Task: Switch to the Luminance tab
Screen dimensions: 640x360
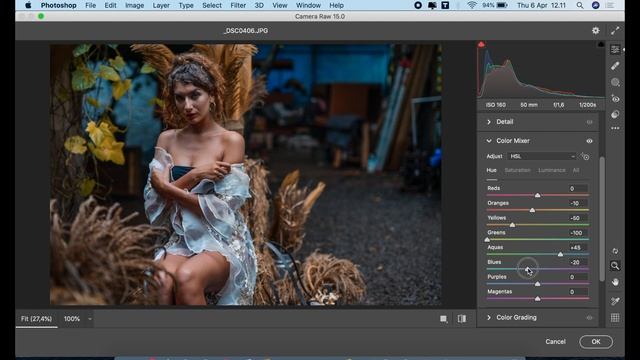Action: pos(551,170)
